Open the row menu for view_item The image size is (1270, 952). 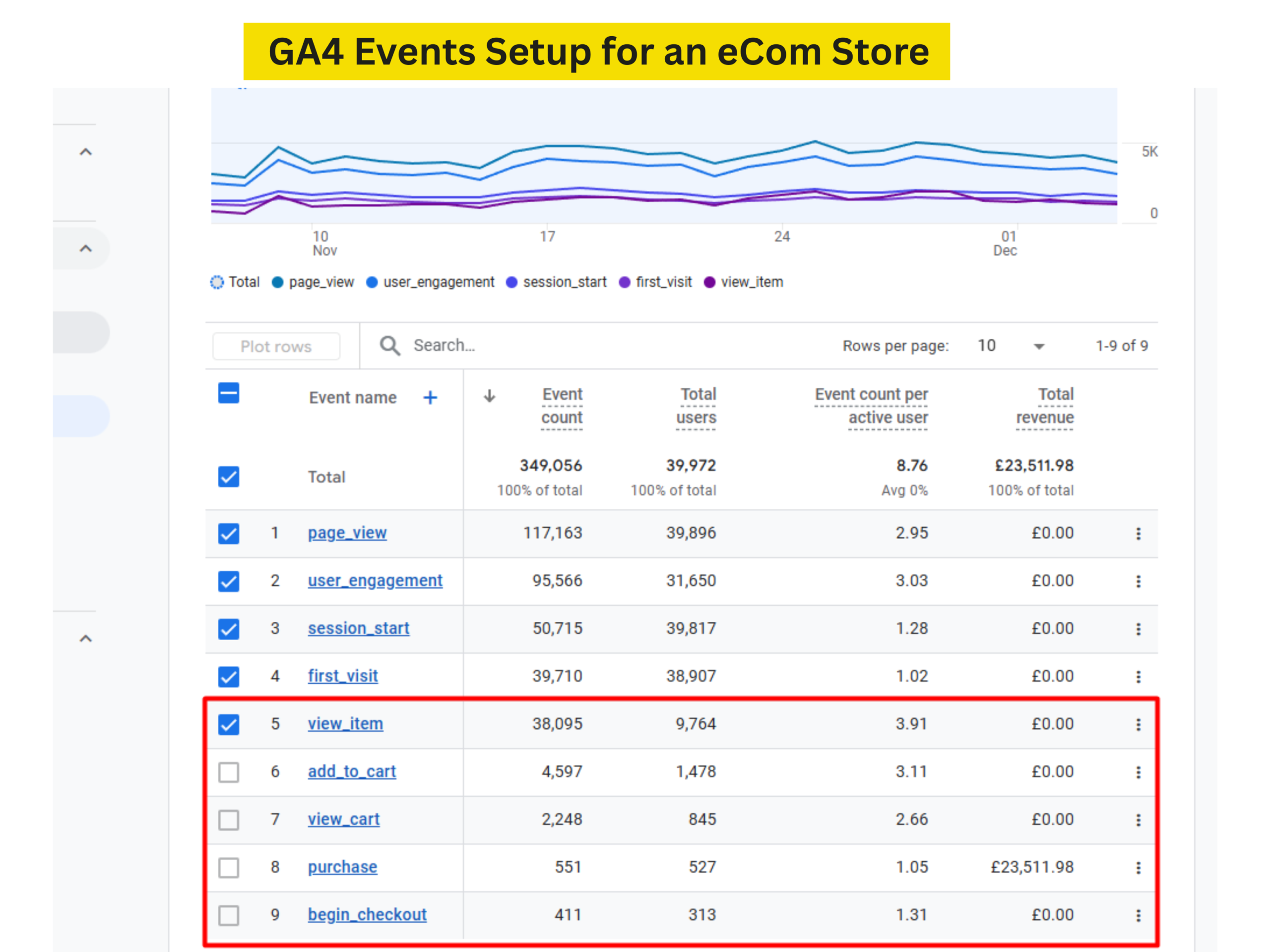point(1138,724)
